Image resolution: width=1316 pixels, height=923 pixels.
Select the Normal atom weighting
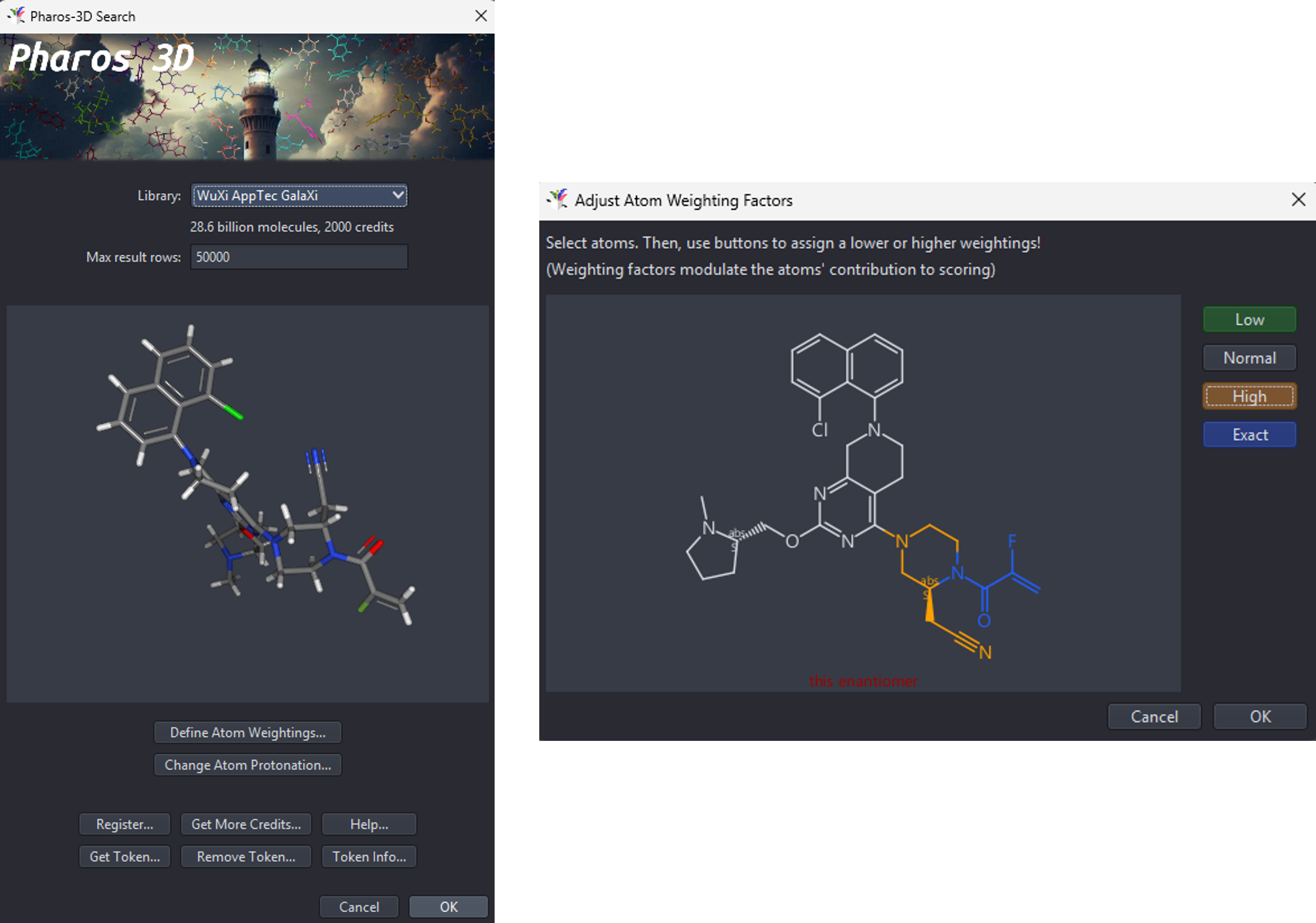(x=1249, y=358)
